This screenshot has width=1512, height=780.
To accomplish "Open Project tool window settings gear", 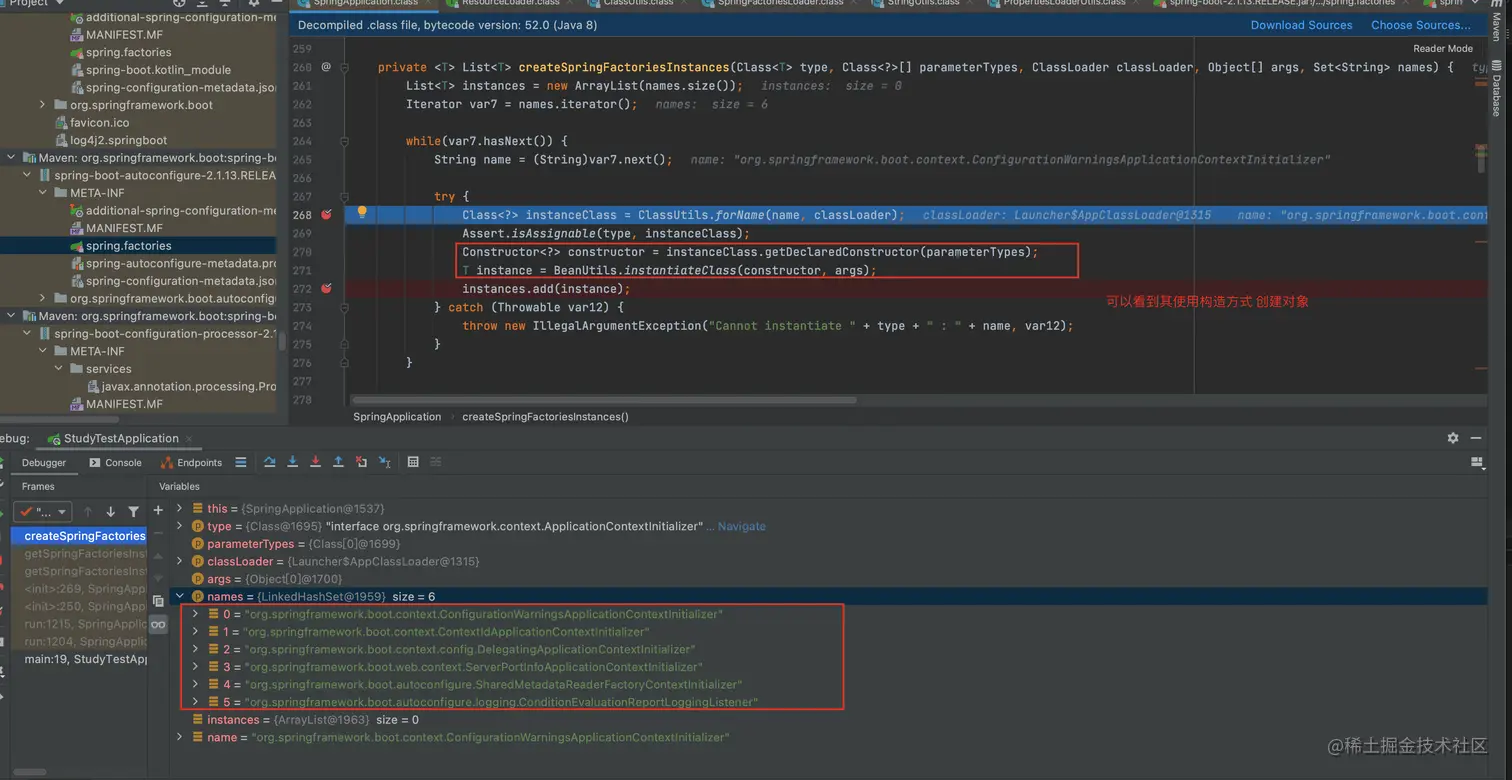I will click(253, 3).
